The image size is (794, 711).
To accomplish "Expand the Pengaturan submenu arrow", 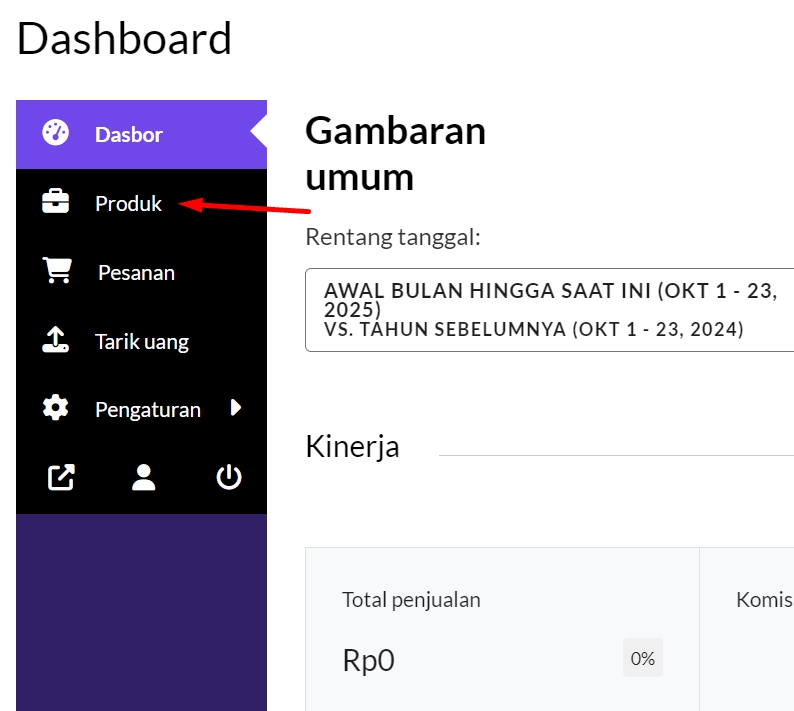I will (235, 408).
